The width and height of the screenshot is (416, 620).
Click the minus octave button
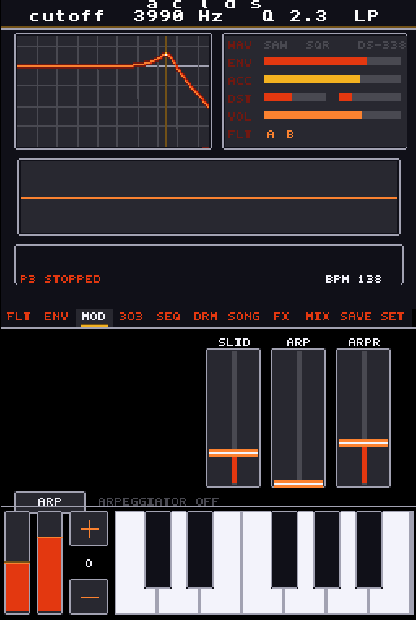point(89,597)
